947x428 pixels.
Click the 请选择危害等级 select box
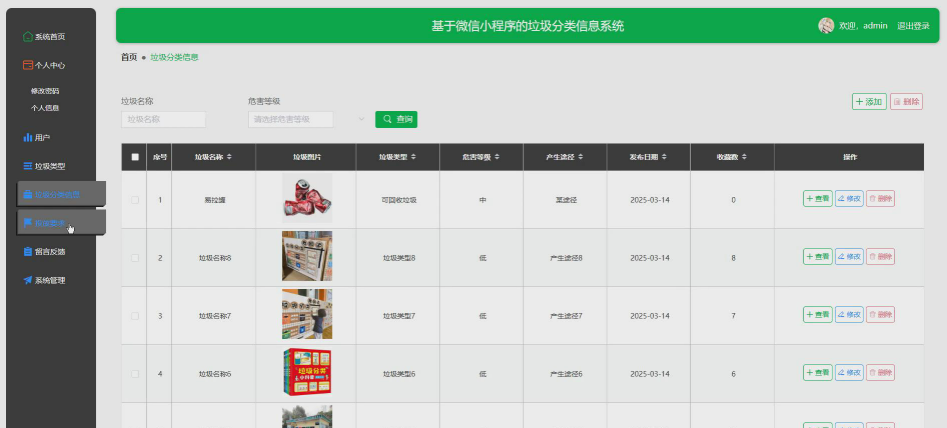pyautogui.click(x=291, y=120)
